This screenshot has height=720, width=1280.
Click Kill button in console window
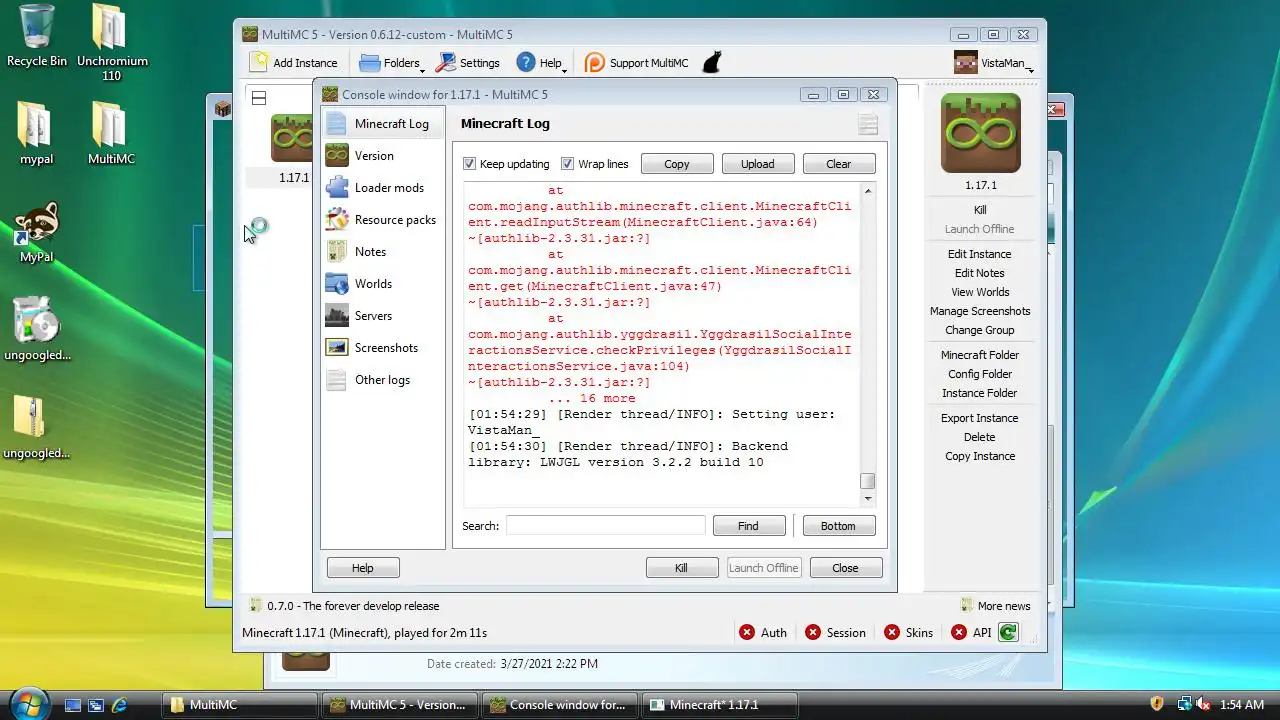click(681, 568)
